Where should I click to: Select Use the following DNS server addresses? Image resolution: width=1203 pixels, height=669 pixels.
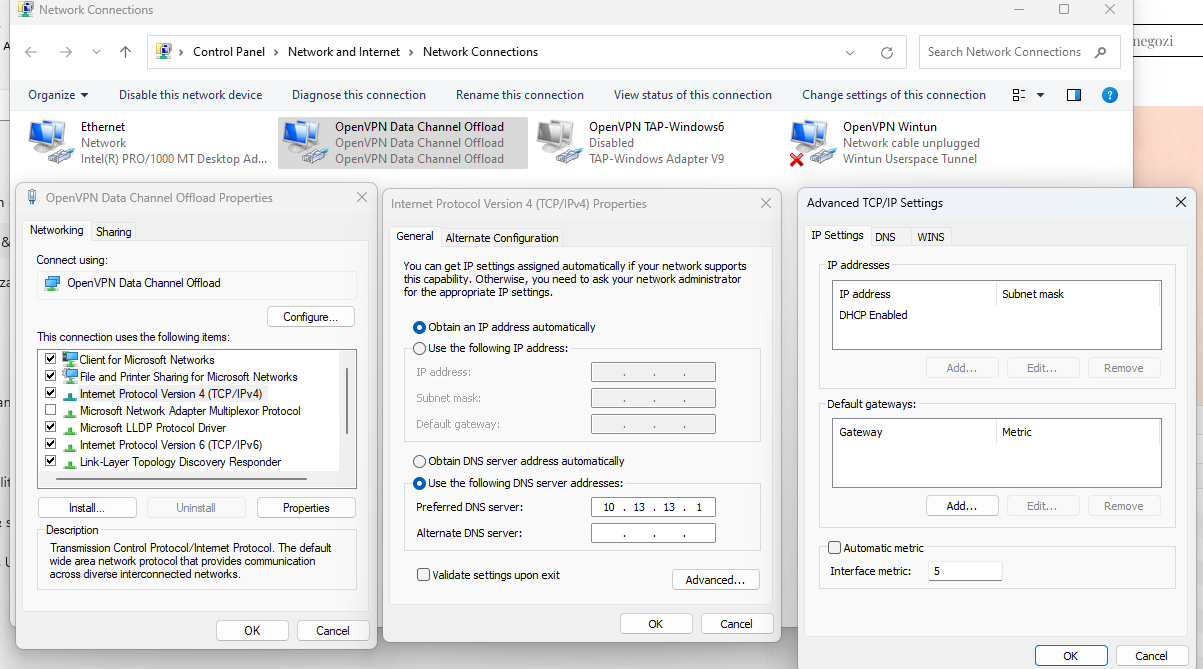tap(419, 483)
